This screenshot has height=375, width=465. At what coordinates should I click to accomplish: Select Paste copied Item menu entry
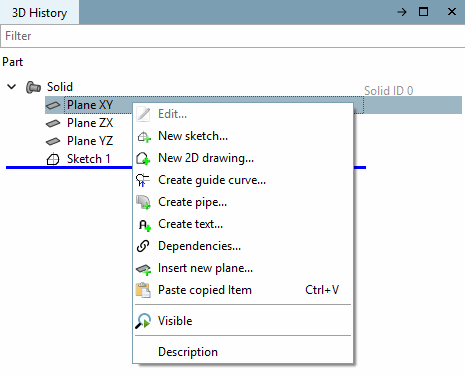coord(243,290)
